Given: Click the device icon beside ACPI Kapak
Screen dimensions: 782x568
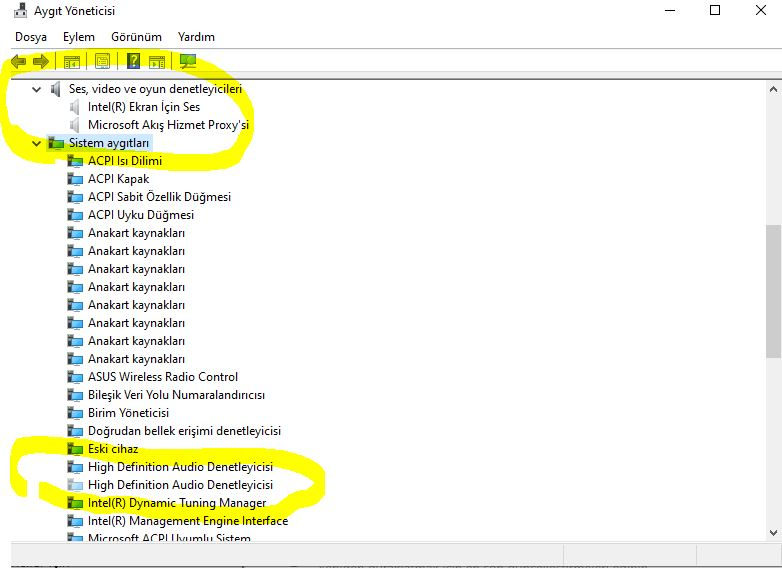Looking at the screenshot, I should [x=75, y=179].
